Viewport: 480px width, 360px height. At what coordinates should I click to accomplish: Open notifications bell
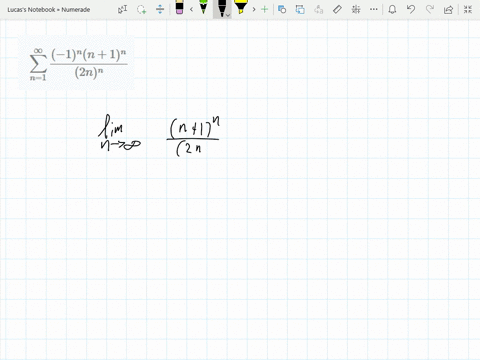392,9
